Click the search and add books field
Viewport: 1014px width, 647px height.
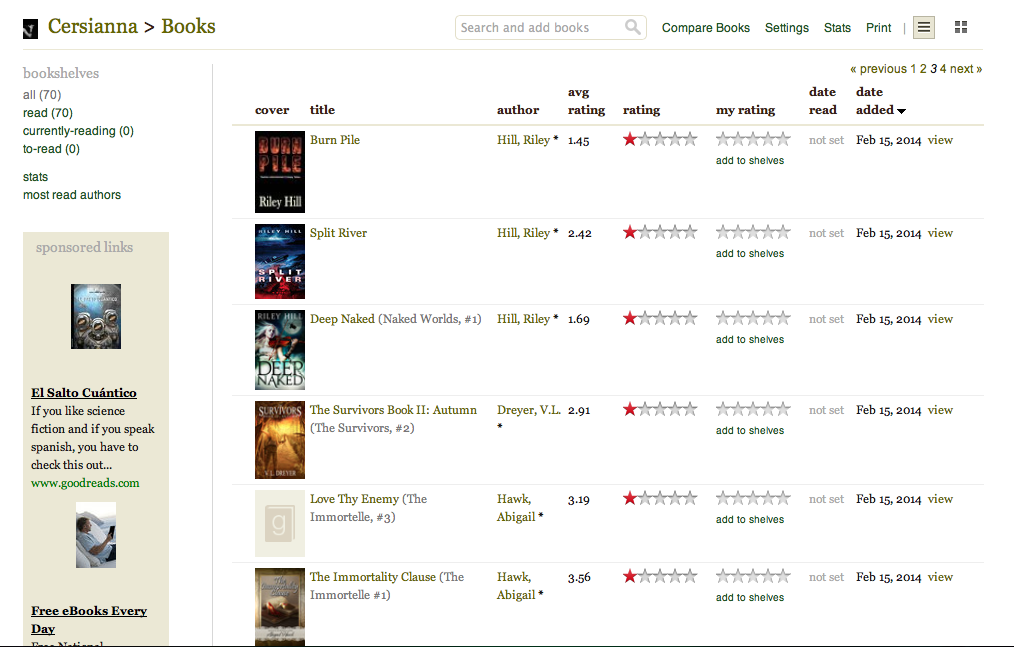540,28
